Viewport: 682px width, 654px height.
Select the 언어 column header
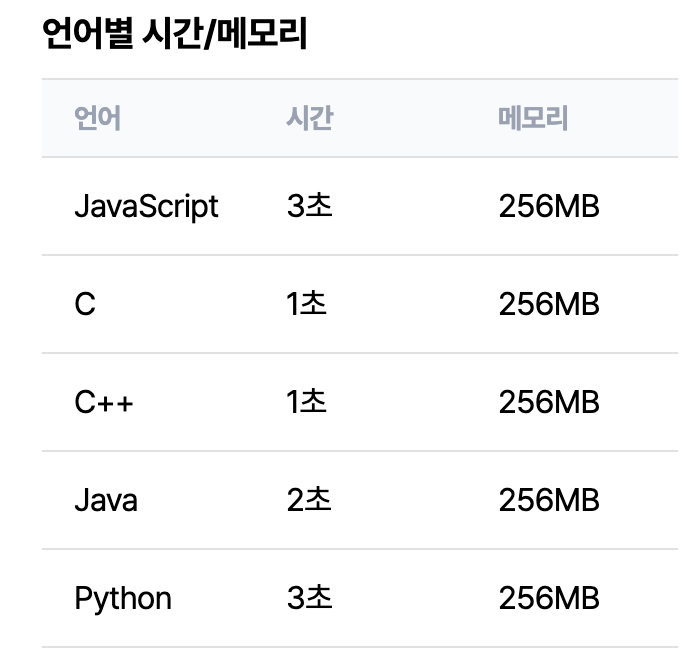[x=97, y=118]
